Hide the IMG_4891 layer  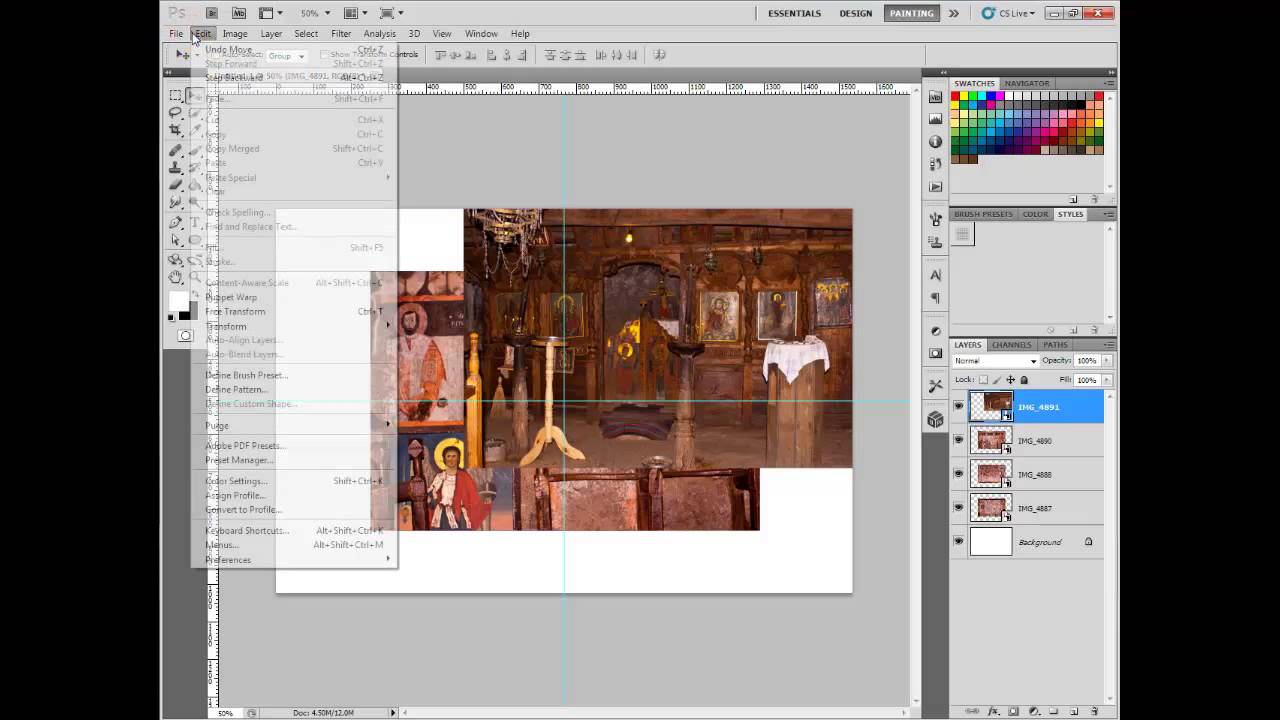click(x=959, y=407)
